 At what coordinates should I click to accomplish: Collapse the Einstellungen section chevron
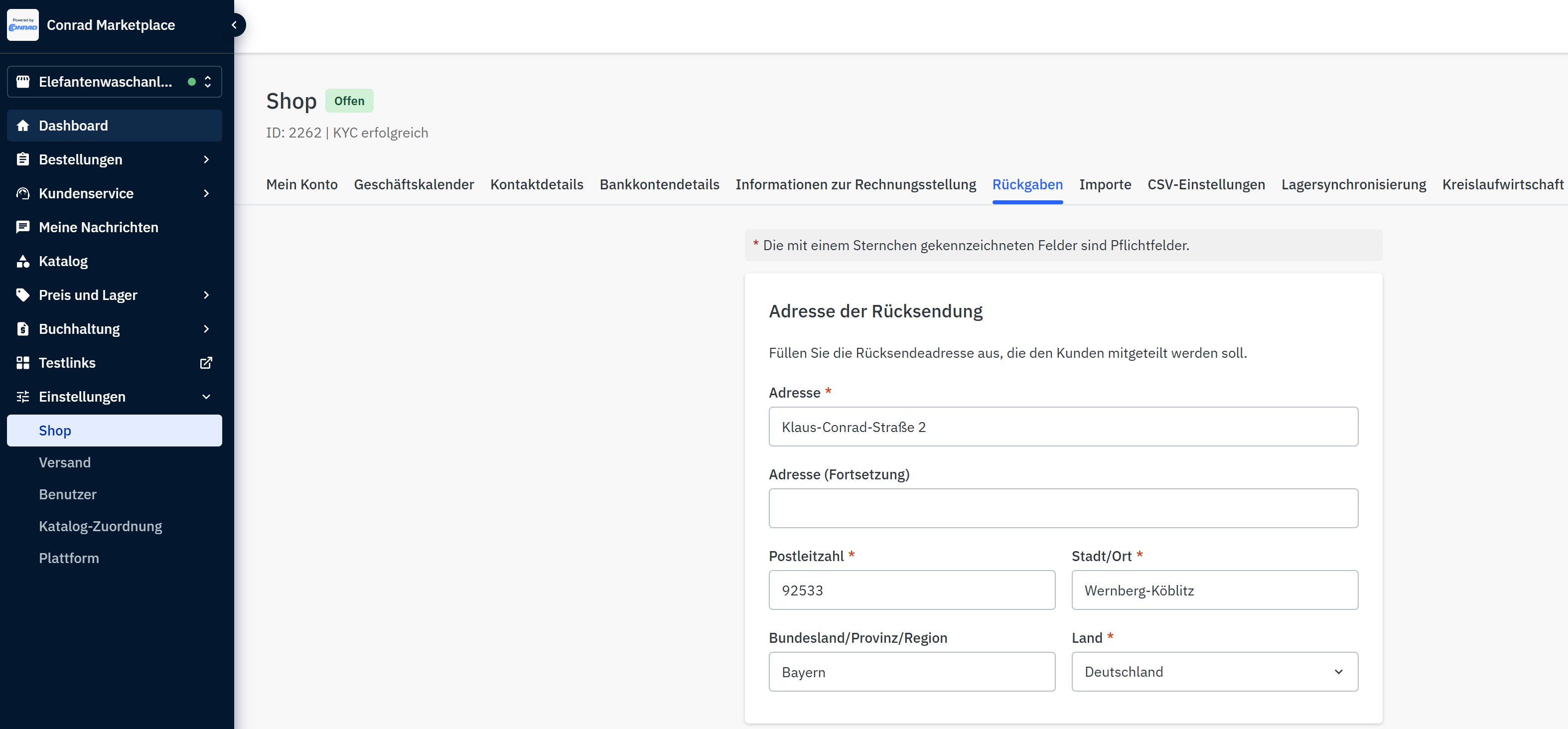pos(206,397)
